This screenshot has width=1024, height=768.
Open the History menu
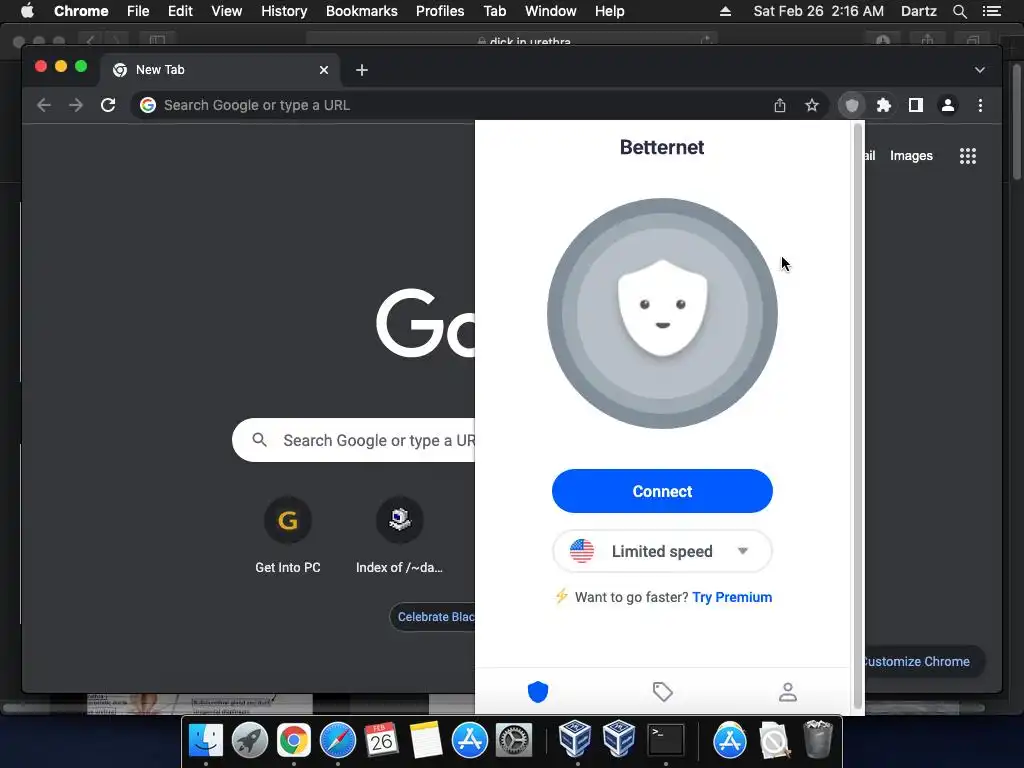click(x=284, y=11)
